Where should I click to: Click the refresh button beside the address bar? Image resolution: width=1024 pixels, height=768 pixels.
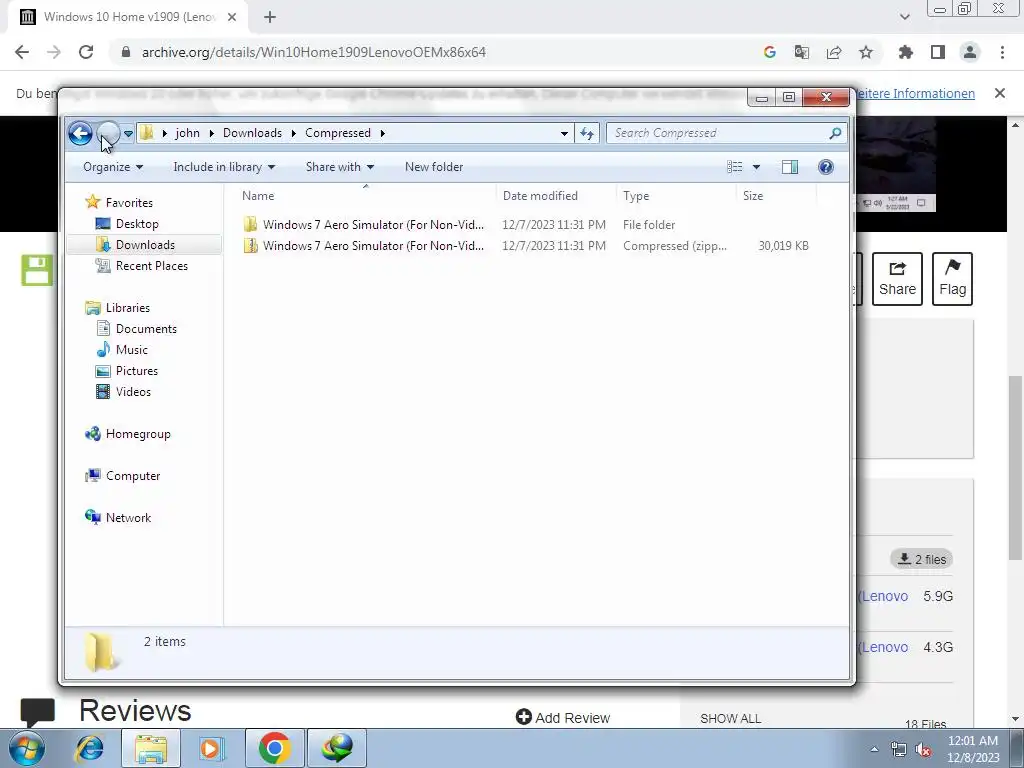(586, 133)
